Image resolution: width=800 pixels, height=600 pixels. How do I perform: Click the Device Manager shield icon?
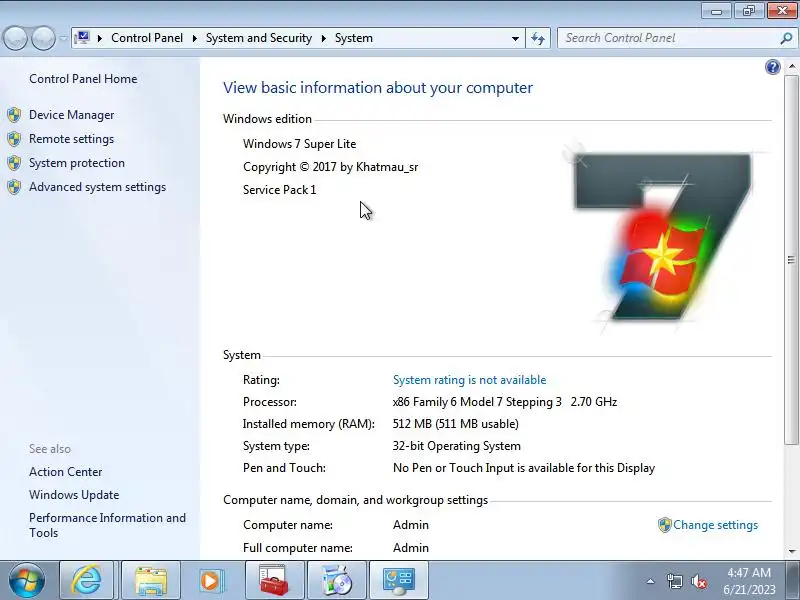(x=14, y=115)
